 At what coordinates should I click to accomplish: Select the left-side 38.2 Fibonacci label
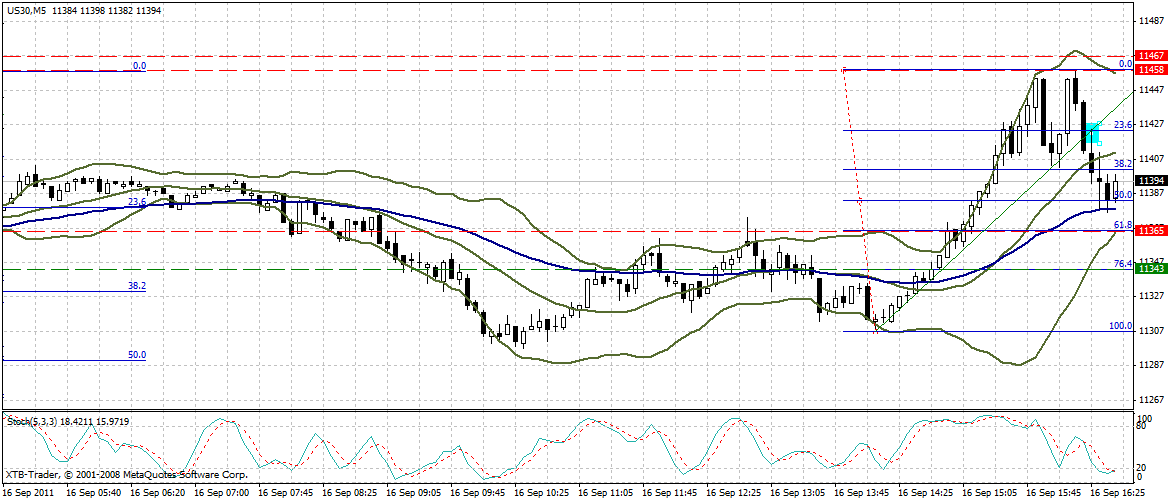pos(137,286)
